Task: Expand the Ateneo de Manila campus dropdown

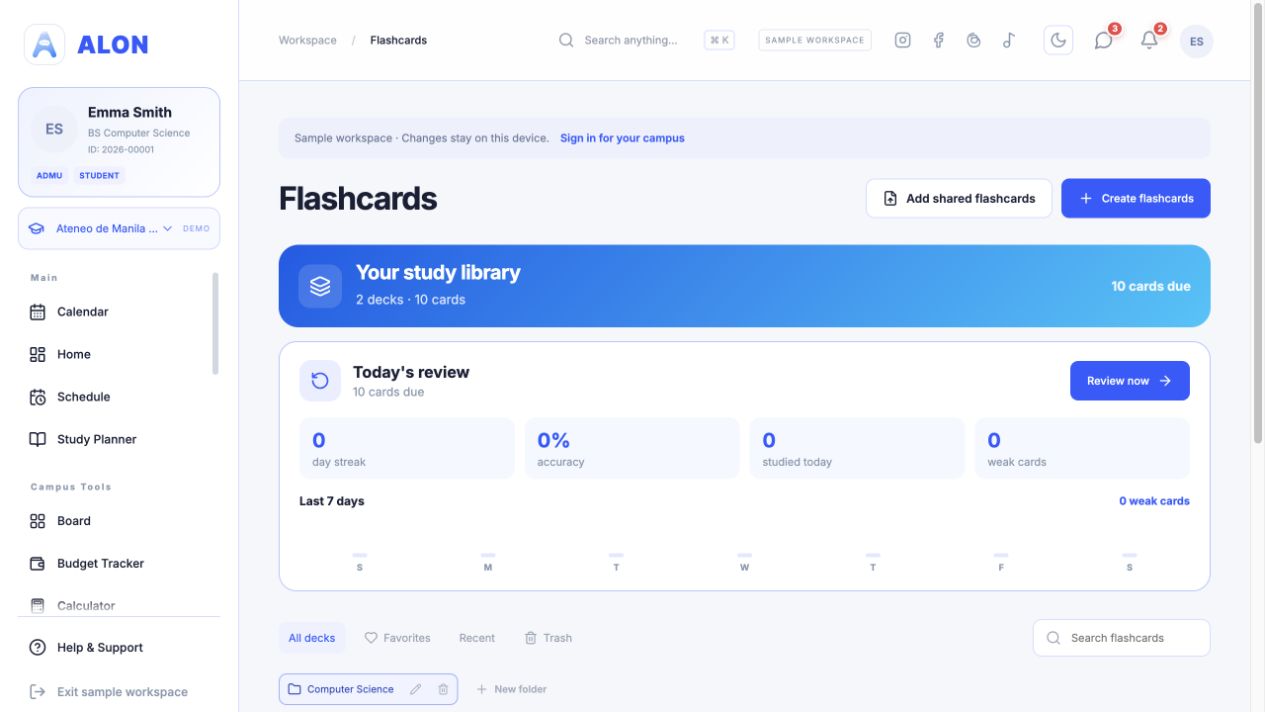Action: (119, 228)
